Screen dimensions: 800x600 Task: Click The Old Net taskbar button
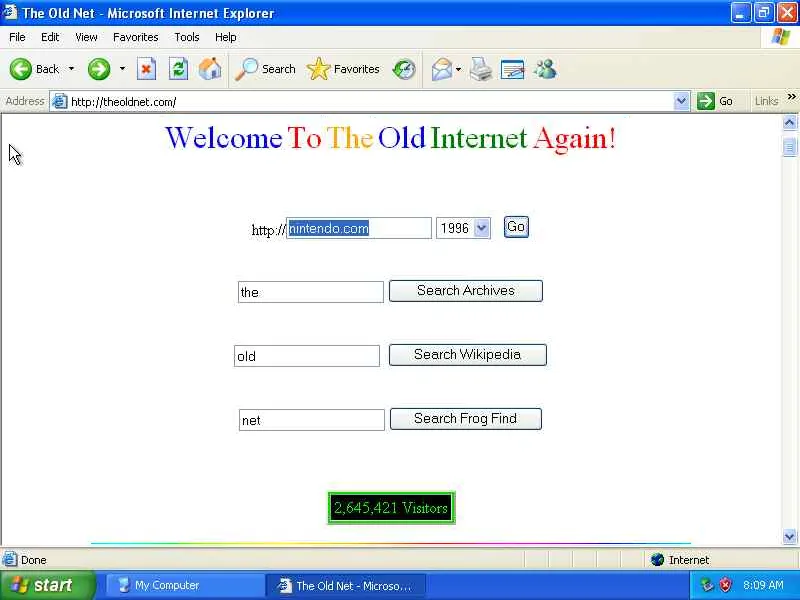click(x=345, y=585)
